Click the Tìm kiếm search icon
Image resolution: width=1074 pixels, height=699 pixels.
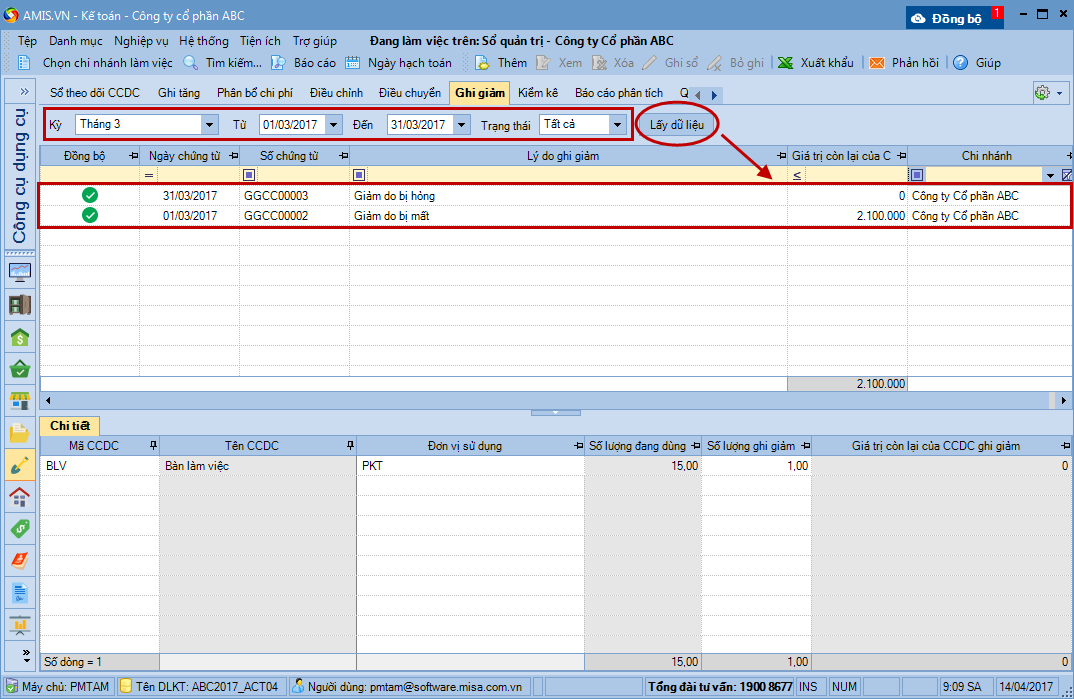(x=190, y=63)
